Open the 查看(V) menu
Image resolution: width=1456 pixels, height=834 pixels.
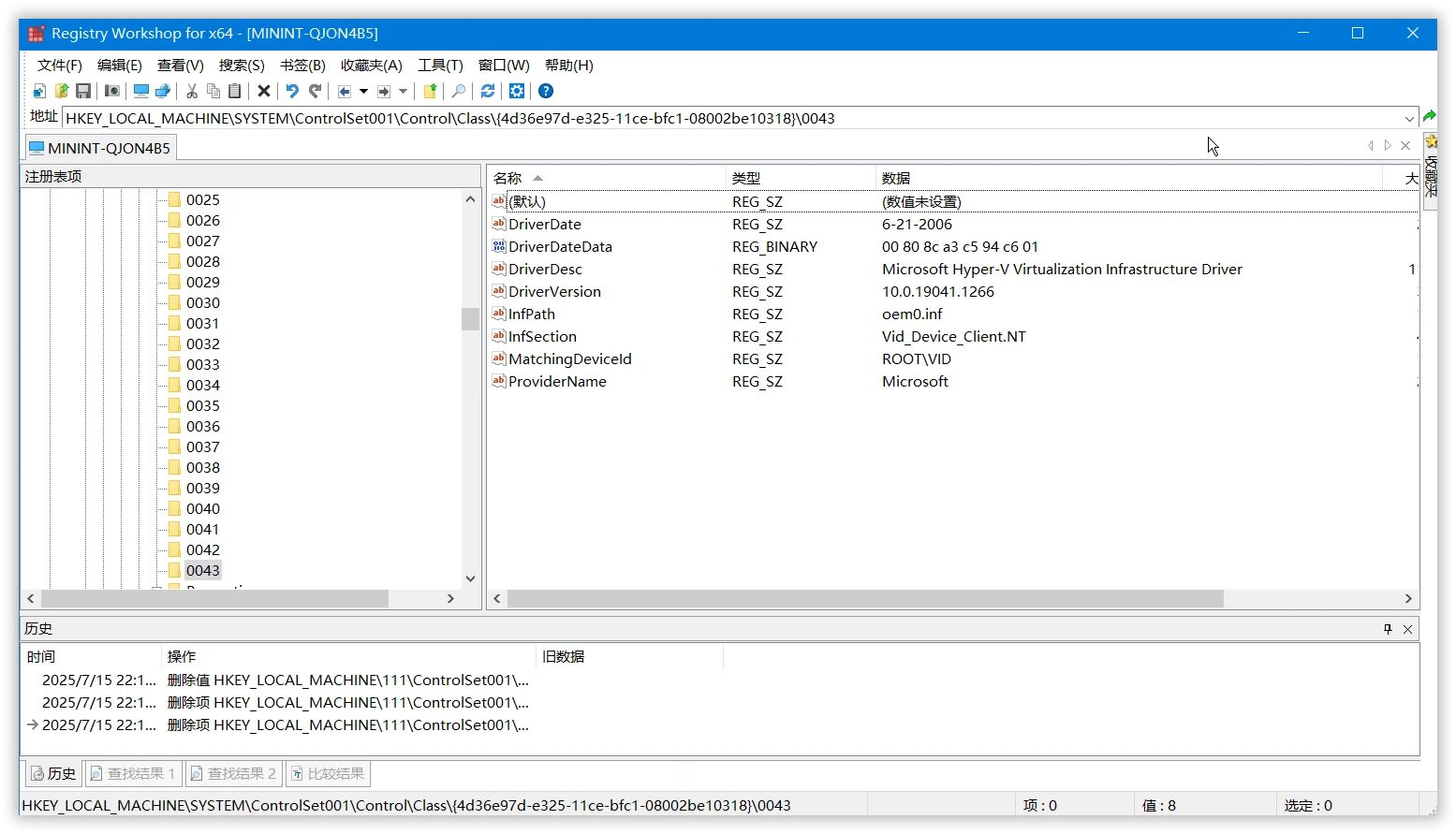coord(181,65)
